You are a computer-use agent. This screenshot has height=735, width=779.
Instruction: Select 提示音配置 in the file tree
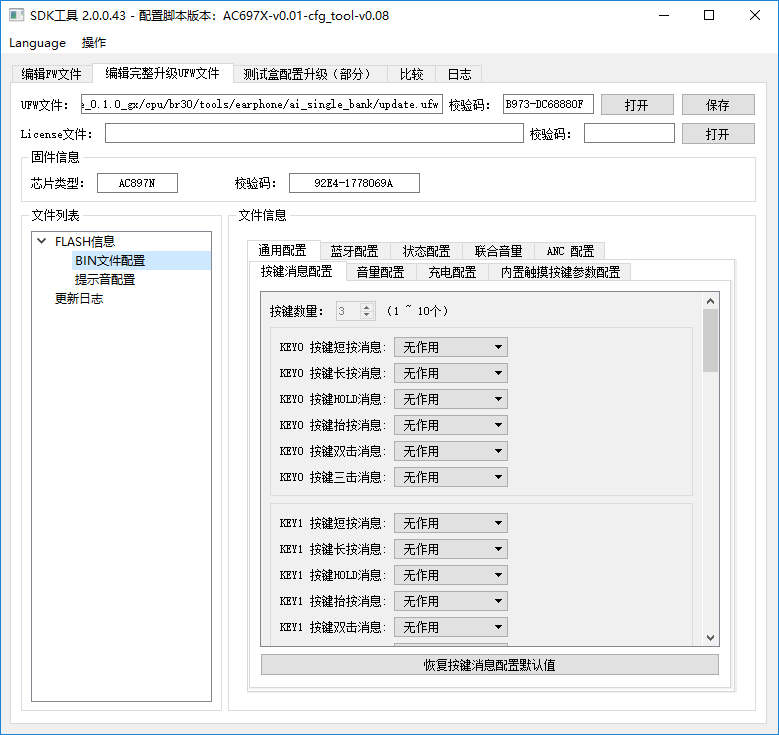[105, 279]
